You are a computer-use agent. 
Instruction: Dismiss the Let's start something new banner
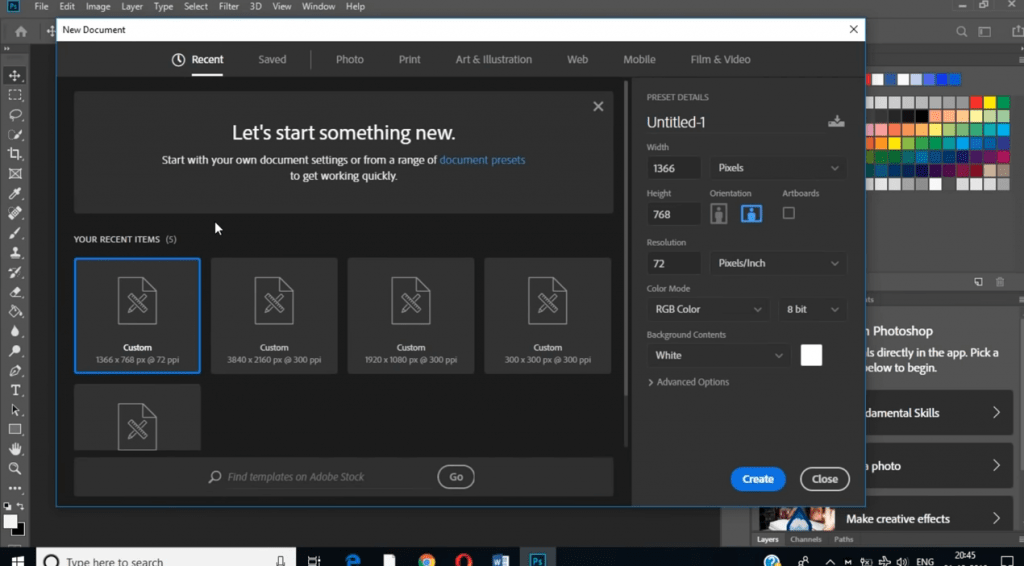(x=598, y=106)
